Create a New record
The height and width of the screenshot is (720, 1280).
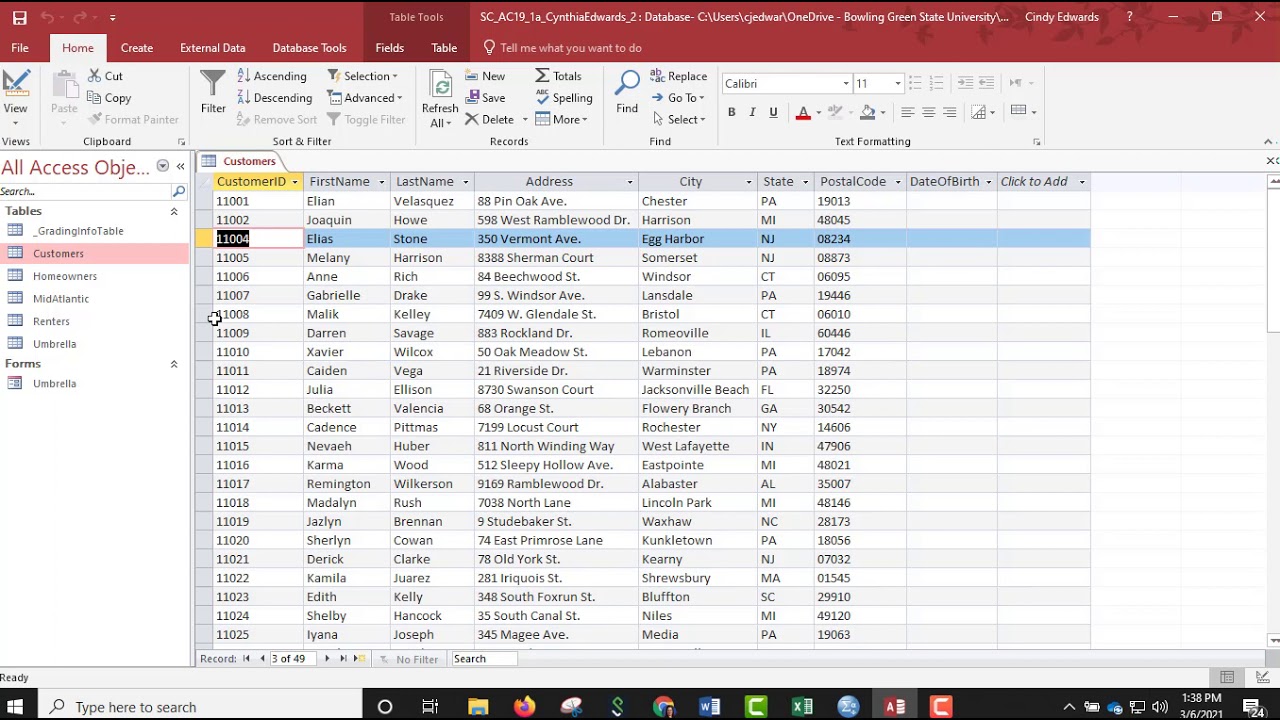485,76
